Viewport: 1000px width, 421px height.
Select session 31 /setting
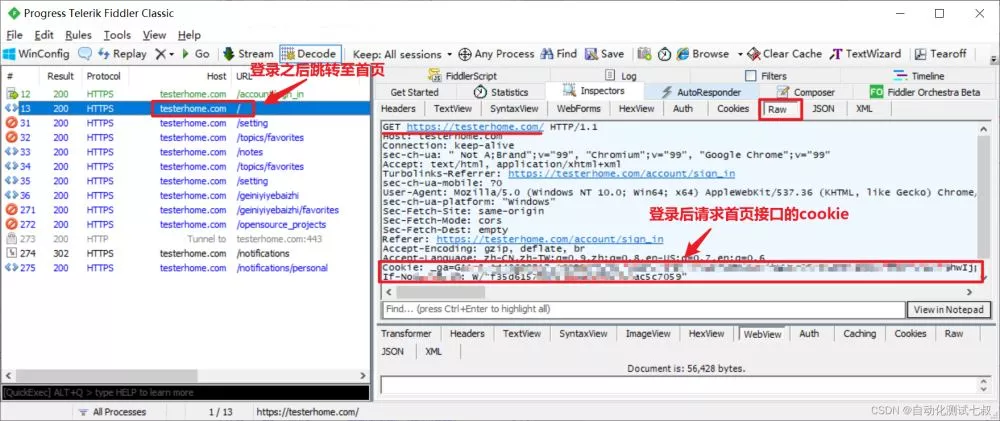pyautogui.click(x=186, y=123)
